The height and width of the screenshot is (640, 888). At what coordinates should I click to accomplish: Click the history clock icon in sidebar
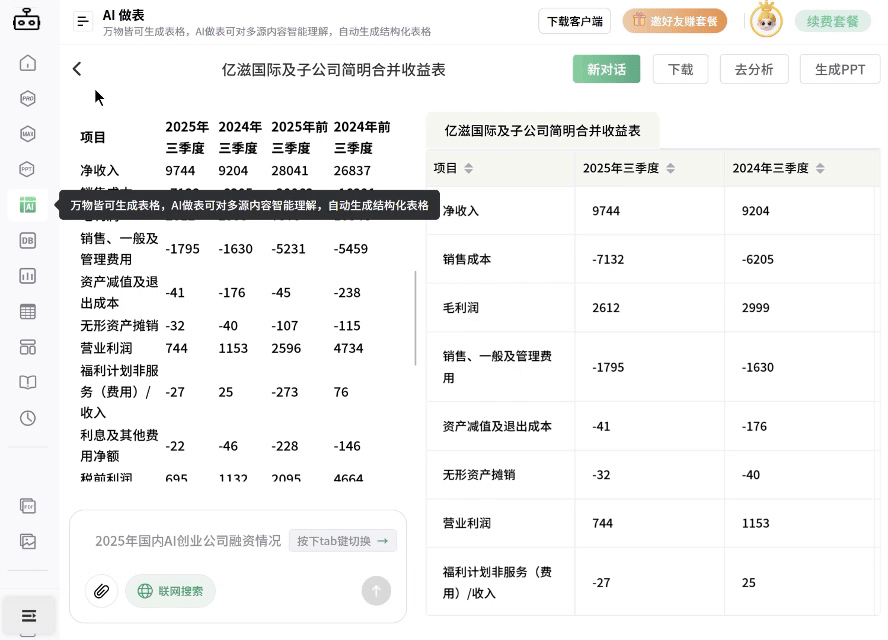(28, 418)
